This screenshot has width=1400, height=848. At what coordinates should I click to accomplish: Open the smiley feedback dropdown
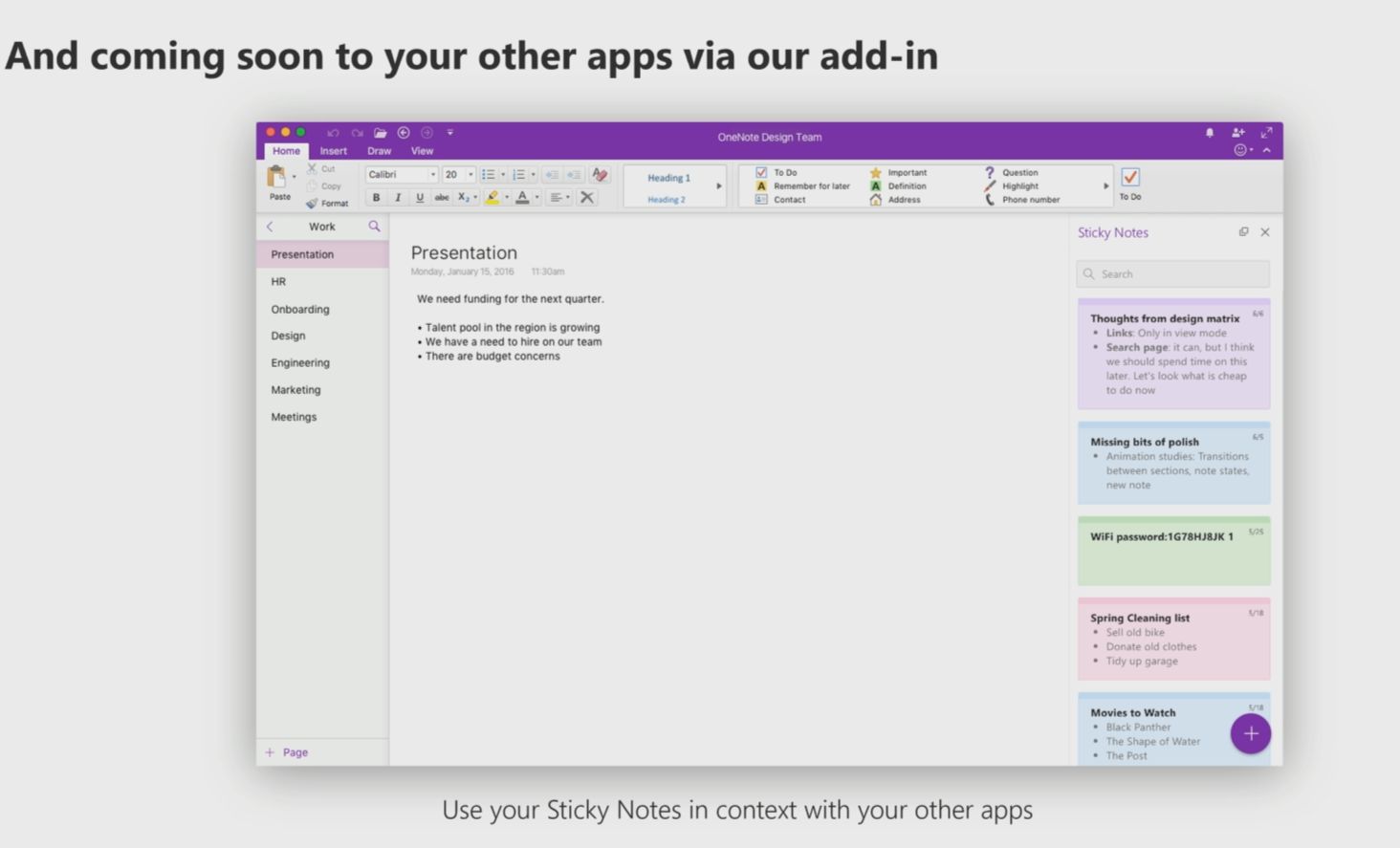tap(1242, 150)
